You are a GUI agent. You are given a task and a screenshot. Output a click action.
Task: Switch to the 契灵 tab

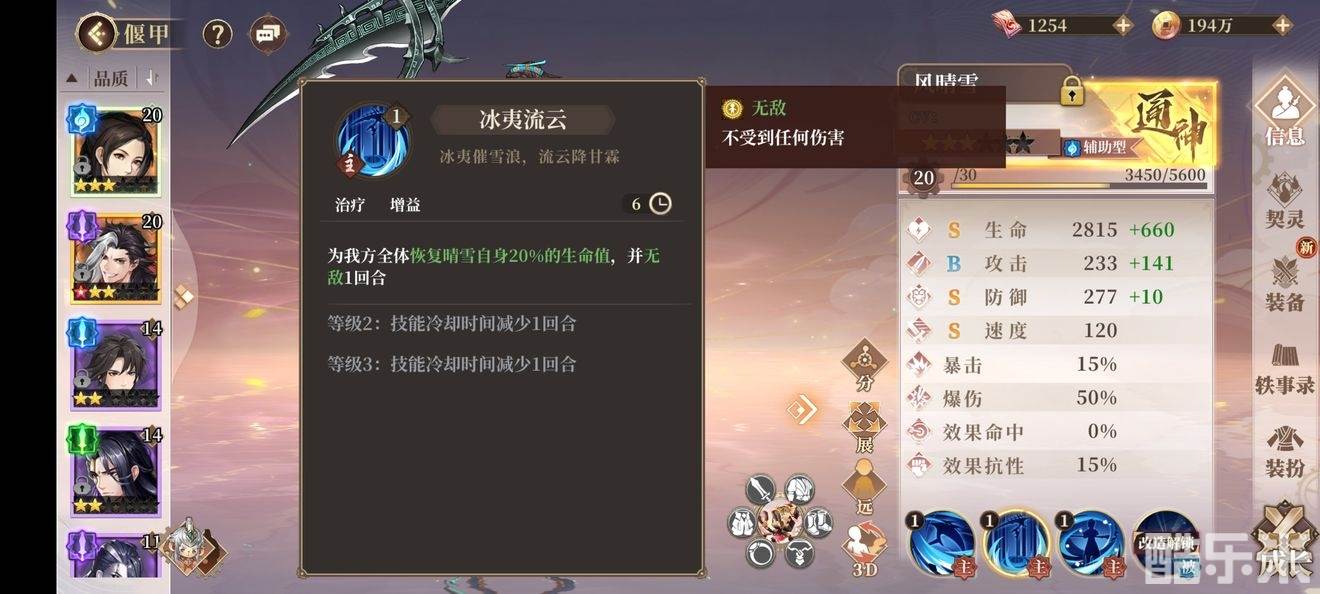[x=1284, y=201]
